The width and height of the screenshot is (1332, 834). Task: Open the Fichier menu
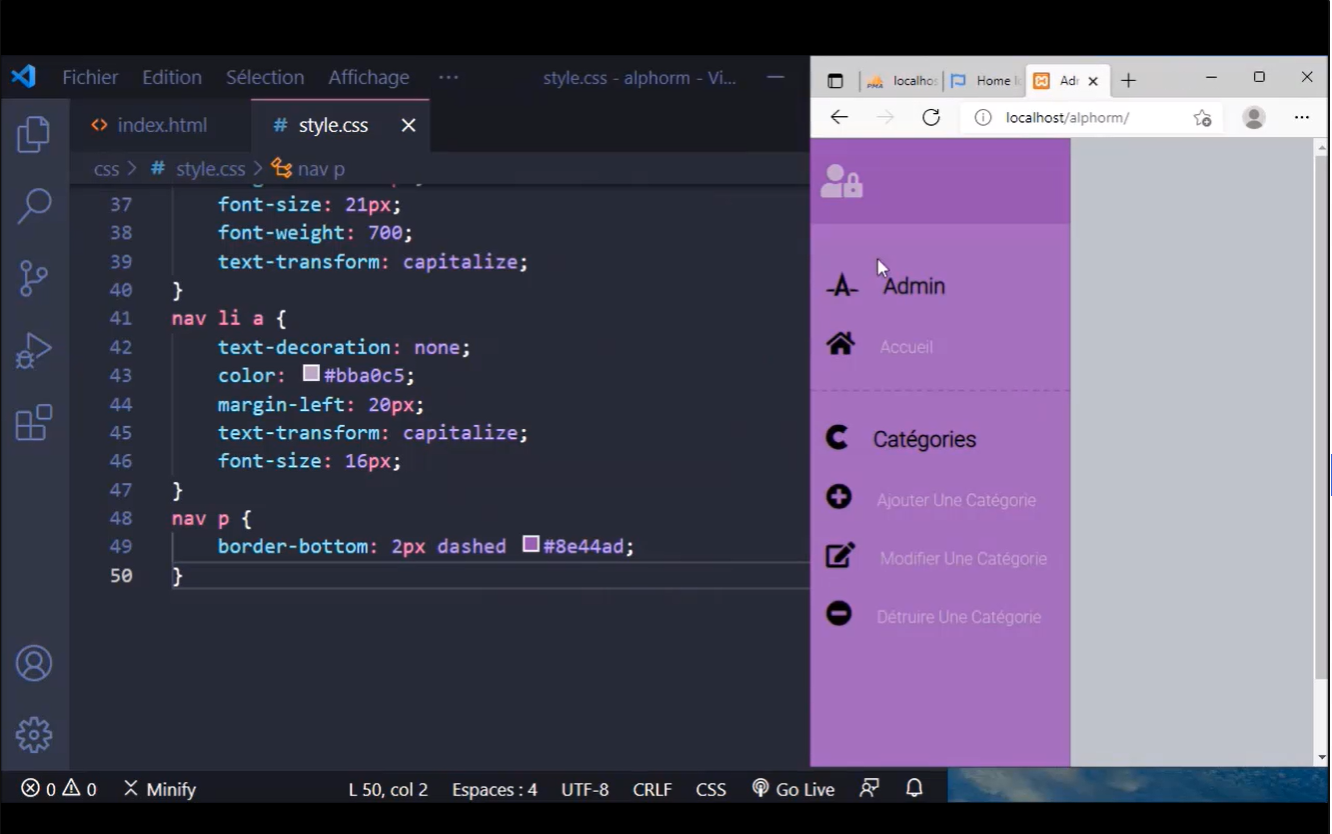click(x=90, y=77)
